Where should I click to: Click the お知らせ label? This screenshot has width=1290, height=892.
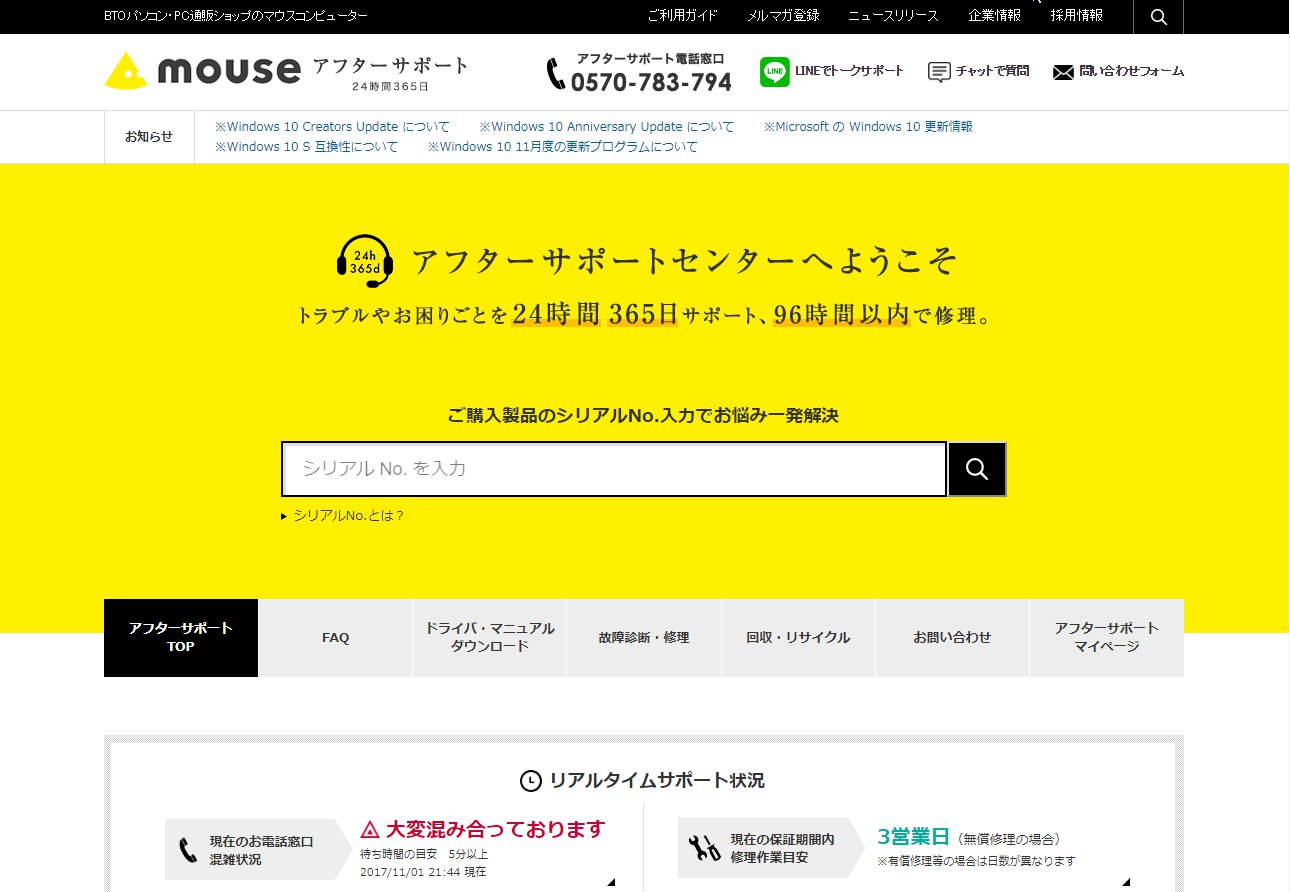(x=149, y=137)
